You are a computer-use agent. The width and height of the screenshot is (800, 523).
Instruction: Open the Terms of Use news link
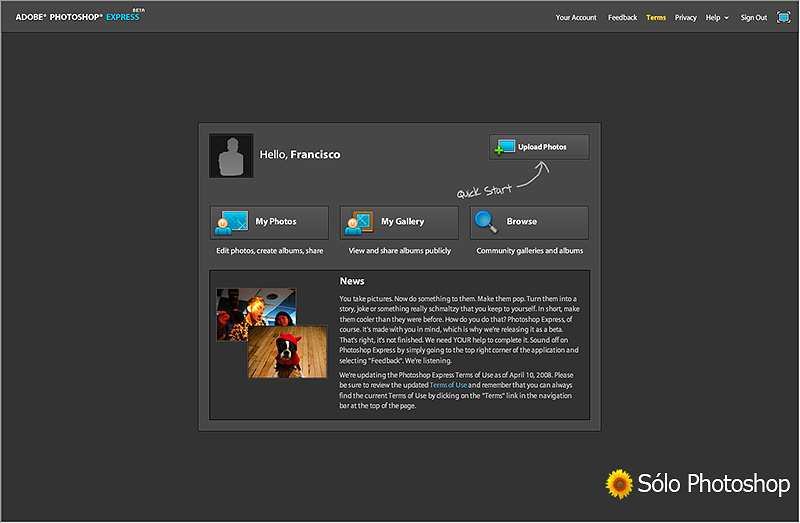[447, 385]
